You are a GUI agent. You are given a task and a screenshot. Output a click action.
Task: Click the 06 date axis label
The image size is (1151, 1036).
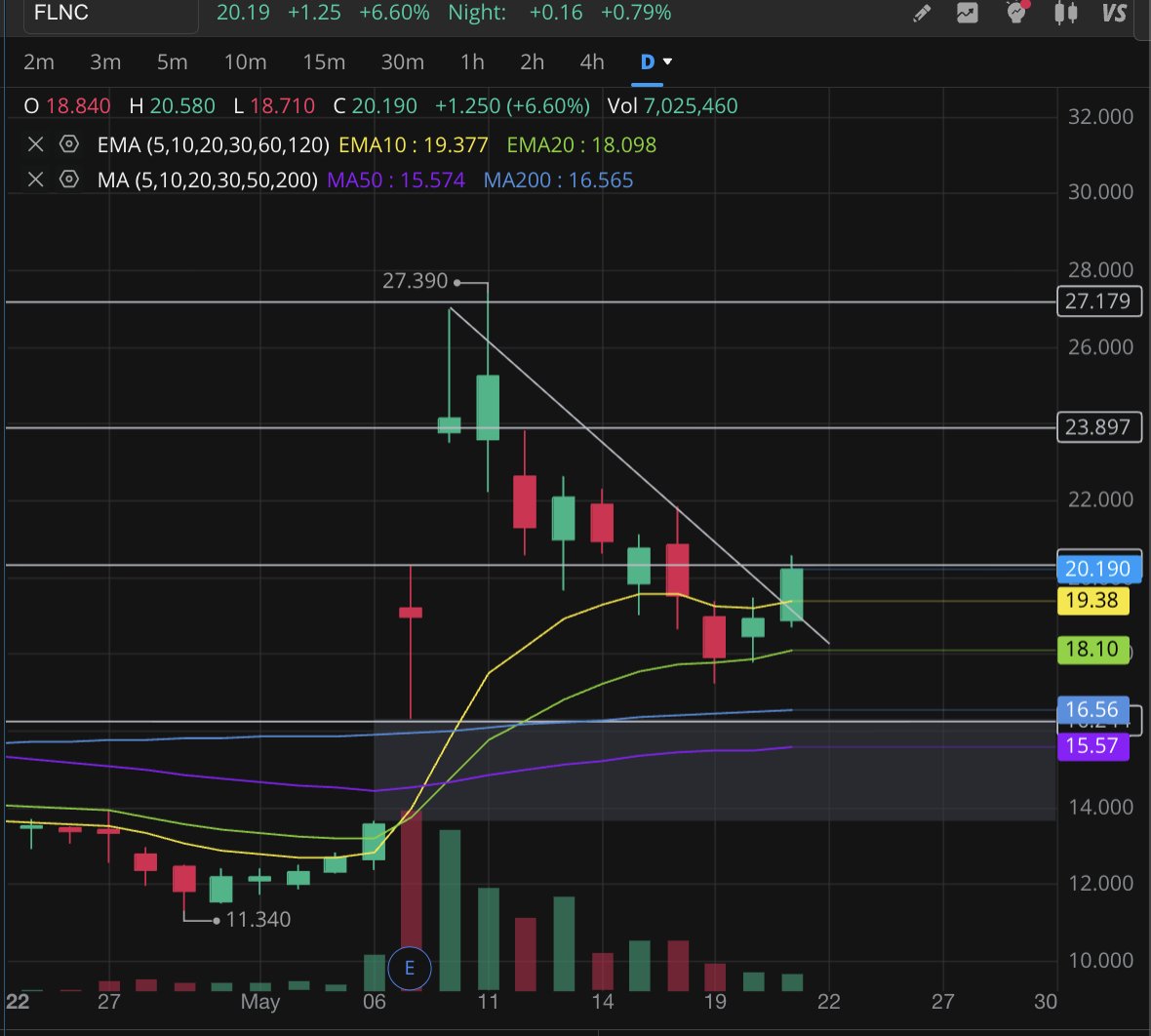click(x=374, y=1002)
